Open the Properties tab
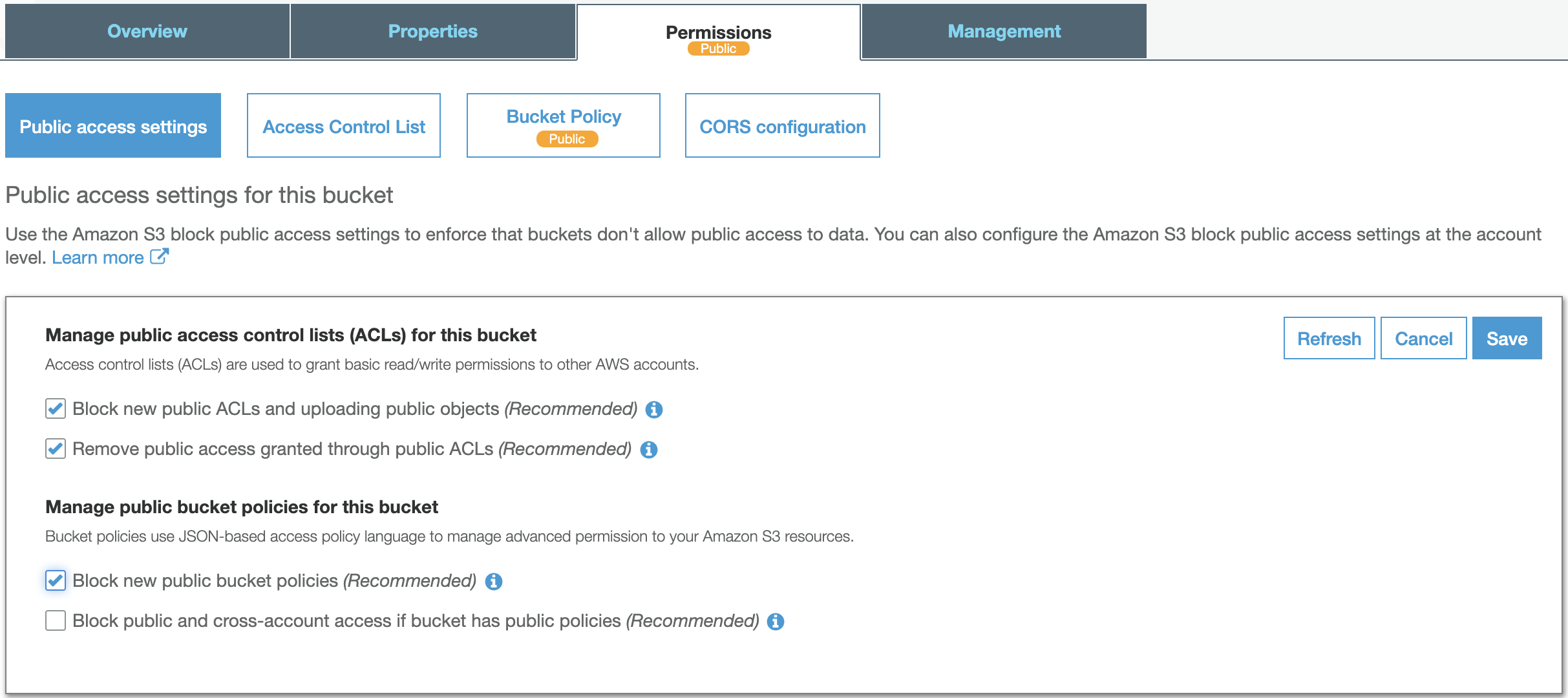Image resolution: width=1568 pixels, height=698 pixels. pyautogui.click(x=433, y=31)
